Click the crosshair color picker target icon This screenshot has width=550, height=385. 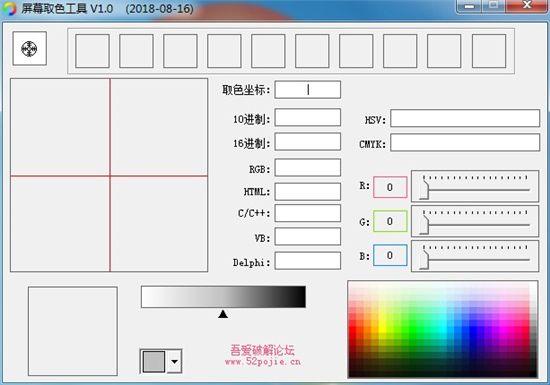click(x=29, y=48)
